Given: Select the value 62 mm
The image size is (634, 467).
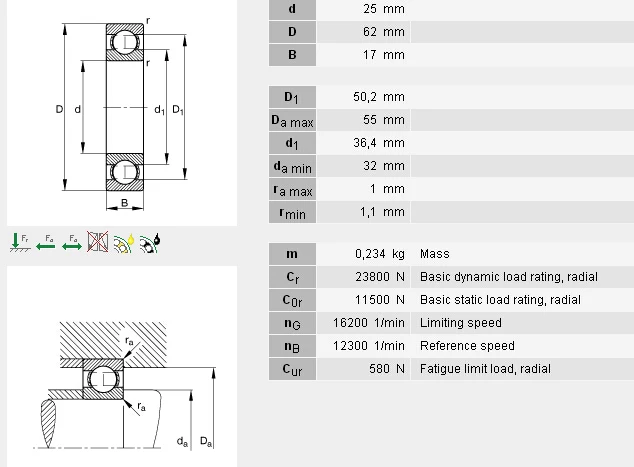Looking at the screenshot, I should click(384, 32).
